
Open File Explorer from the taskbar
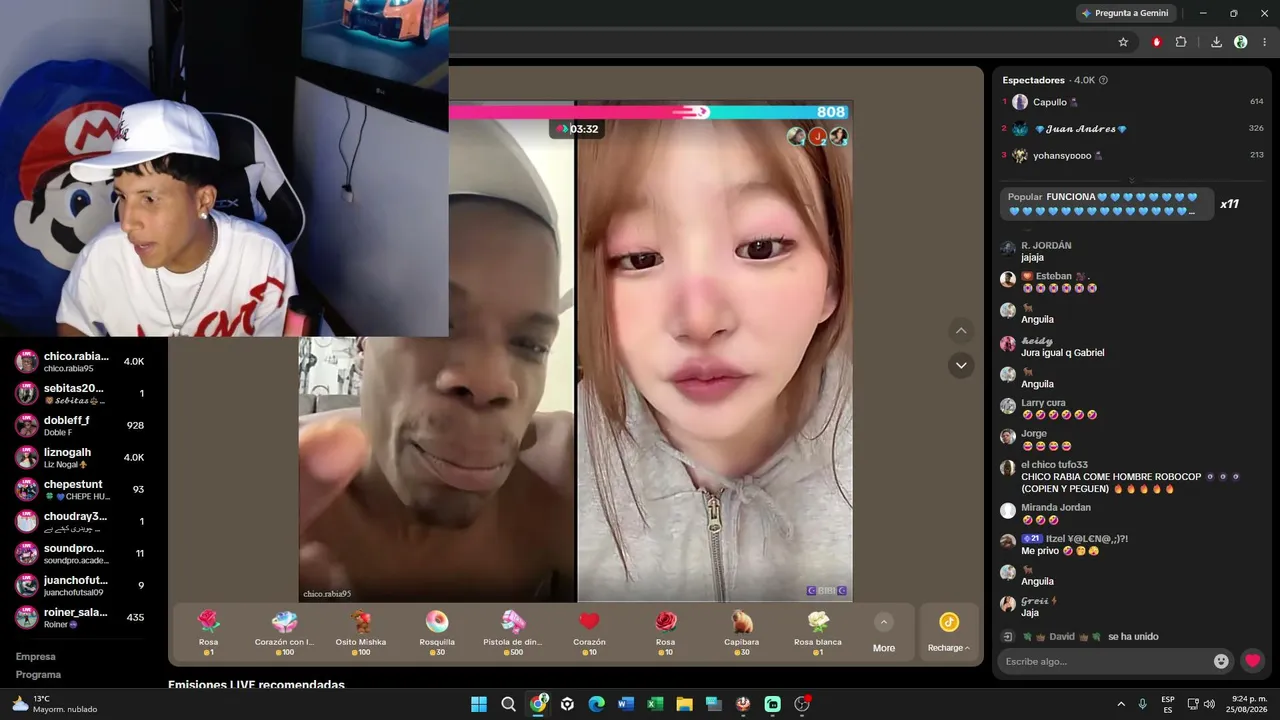(684, 704)
